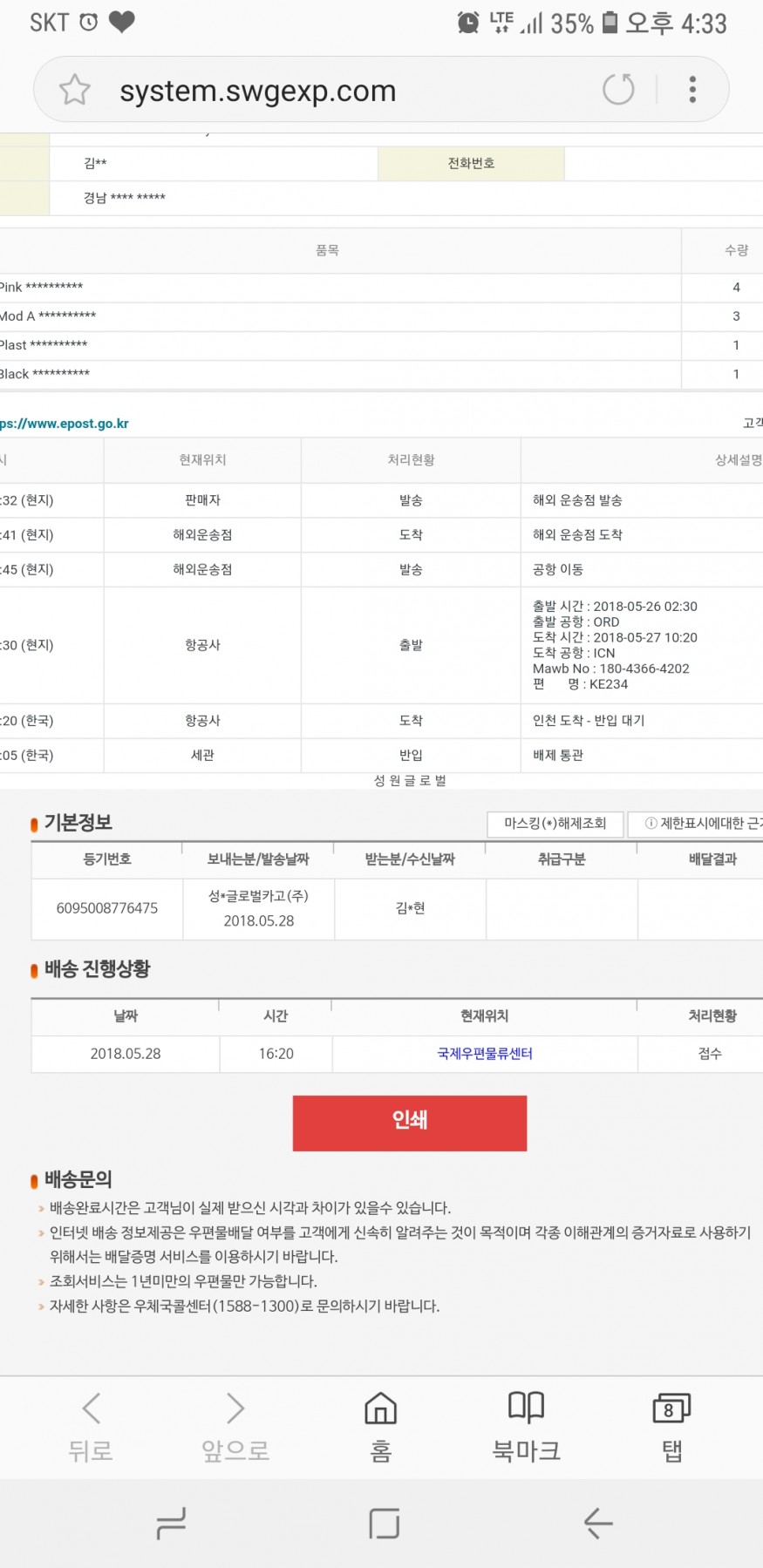Select the registration number 6095008776475

(x=107, y=908)
